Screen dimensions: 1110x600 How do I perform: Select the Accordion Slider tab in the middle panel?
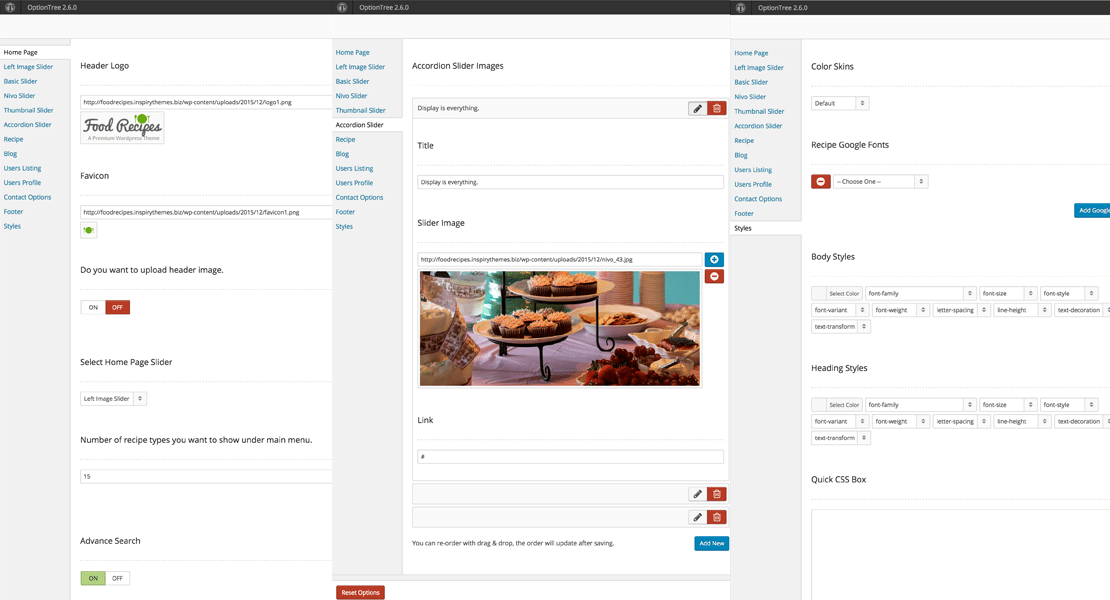(360, 125)
